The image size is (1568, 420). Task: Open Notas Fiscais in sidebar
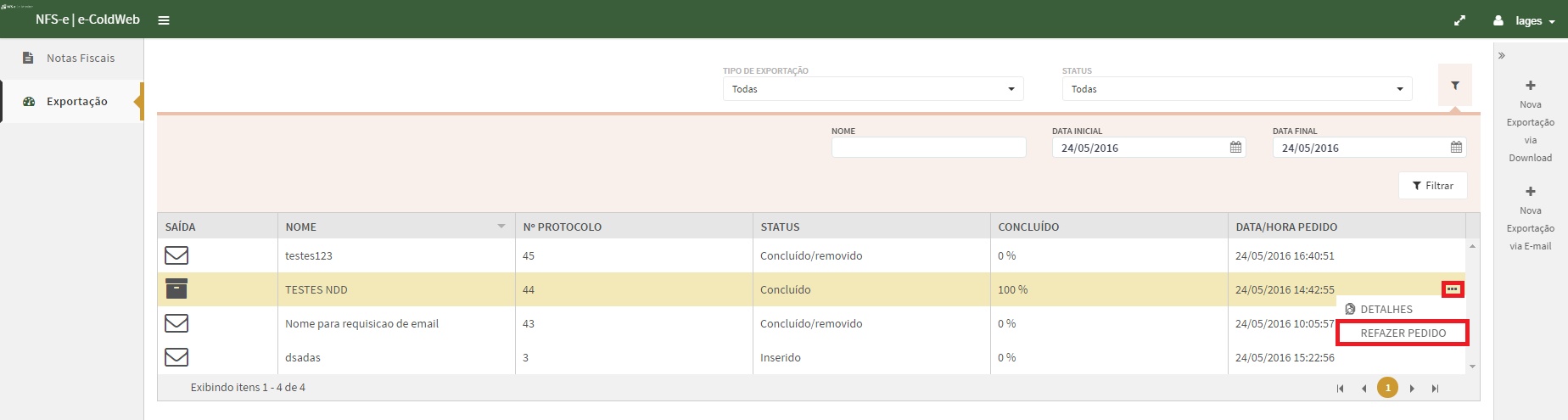pyautogui.click(x=72, y=58)
